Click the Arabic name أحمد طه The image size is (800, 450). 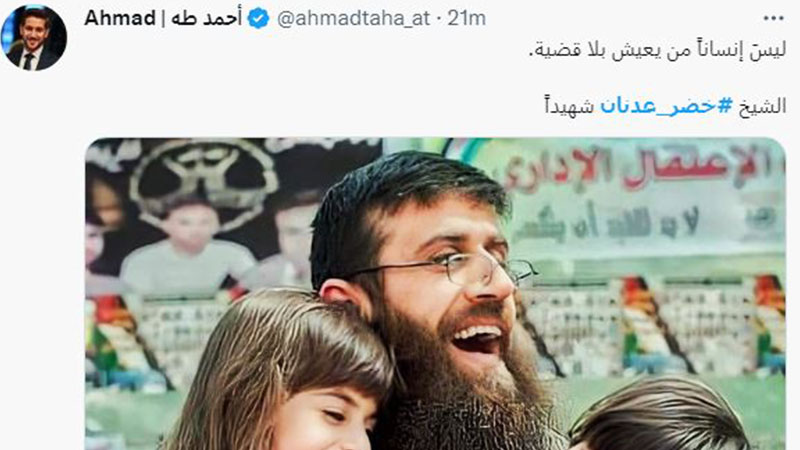click(207, 18)
